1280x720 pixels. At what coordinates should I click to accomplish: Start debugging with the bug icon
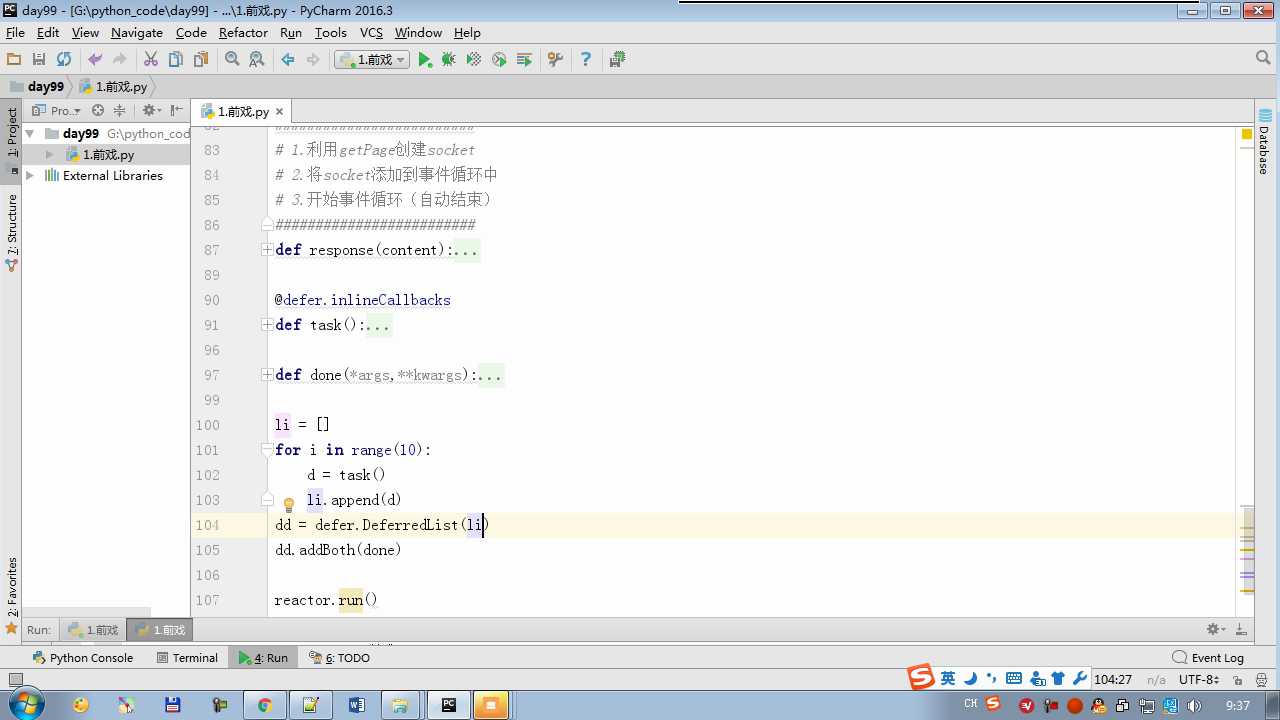click(449, 60)
